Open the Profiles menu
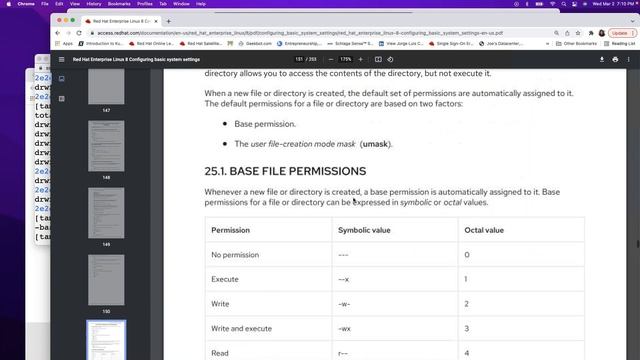 (x=144, y=4)
